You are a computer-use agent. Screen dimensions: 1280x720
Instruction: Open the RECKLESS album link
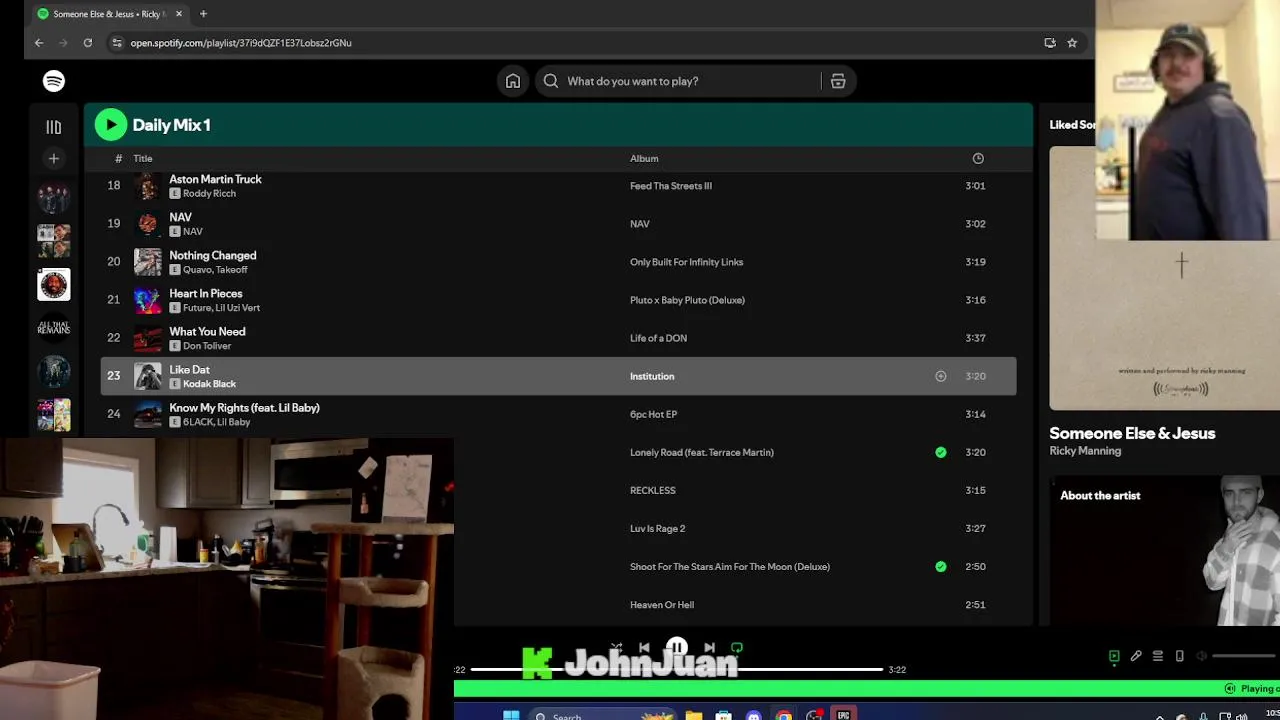click(653, 490)
